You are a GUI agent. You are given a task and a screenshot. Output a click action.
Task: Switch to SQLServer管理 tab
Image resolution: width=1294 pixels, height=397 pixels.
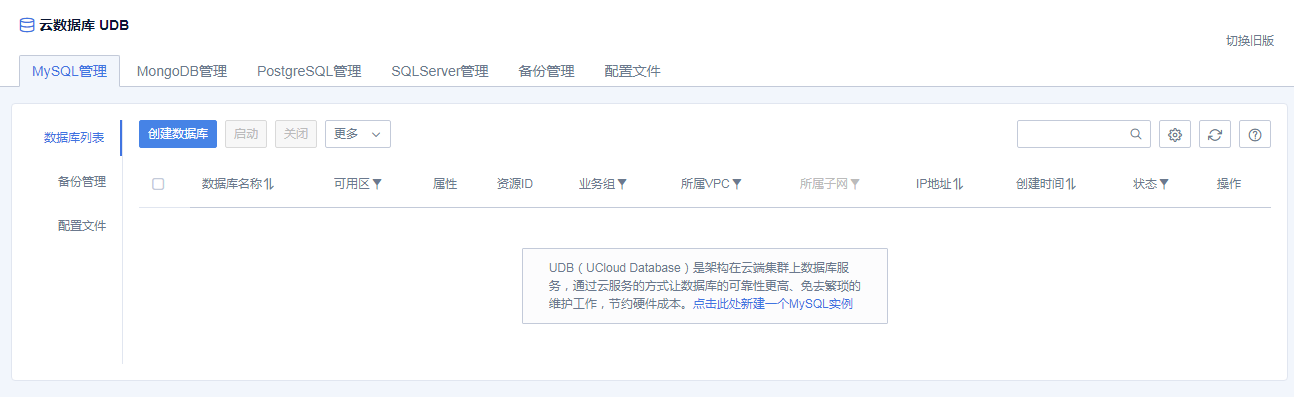[x=440, y=71]
